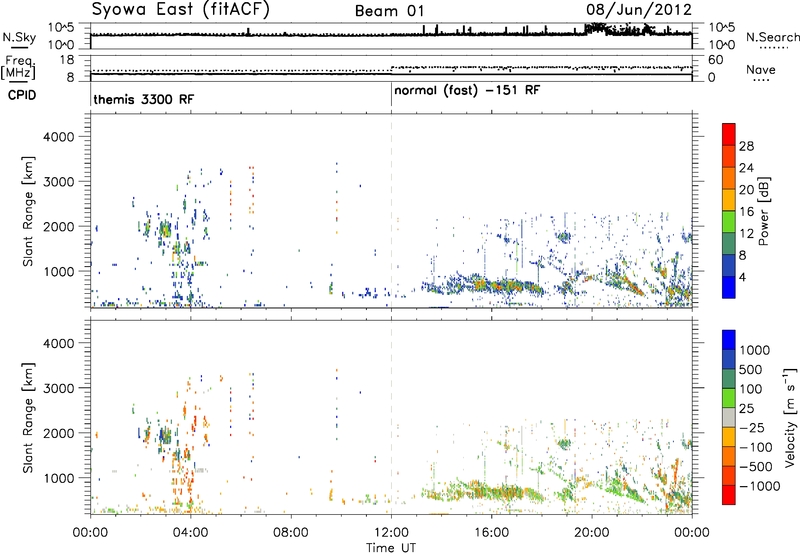Pick the light green Velocity segment between 100 and 25
This screenshot has height=554, width=800.
729,398
